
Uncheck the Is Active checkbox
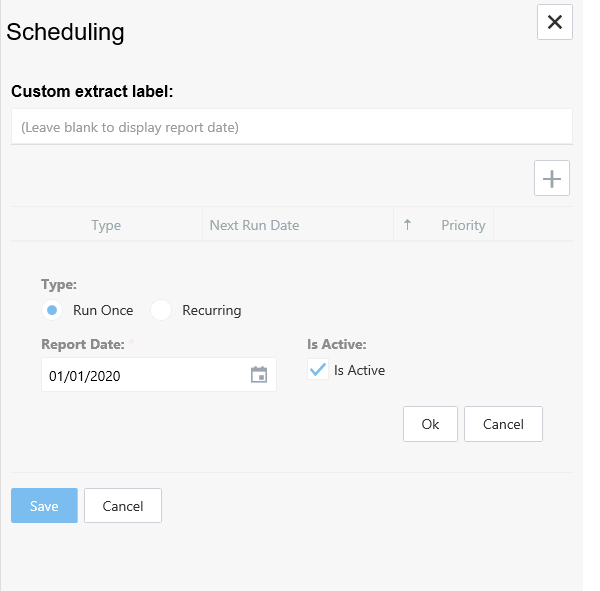click(318, 370)
